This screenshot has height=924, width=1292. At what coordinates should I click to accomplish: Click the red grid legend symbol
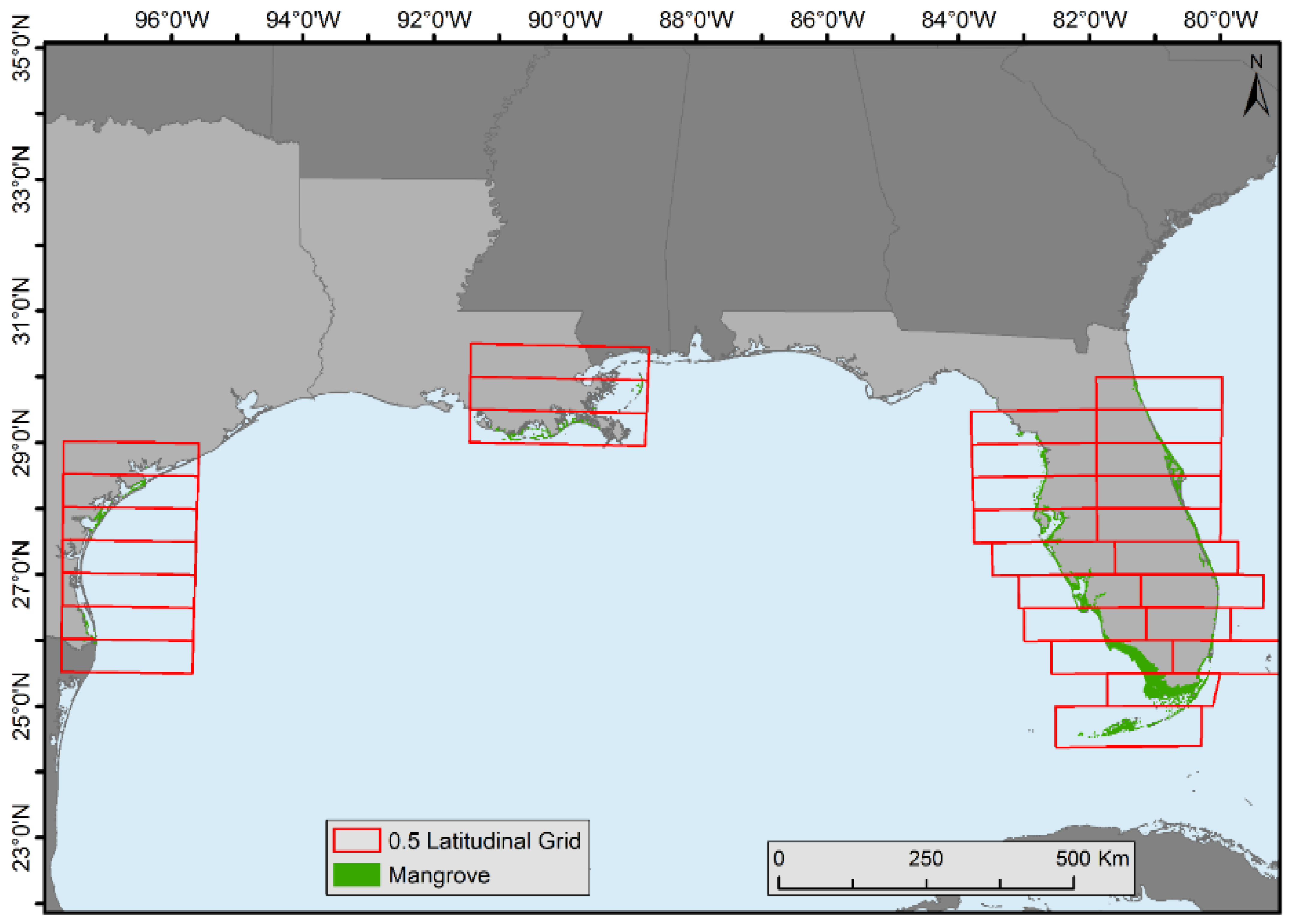[356, 840]
